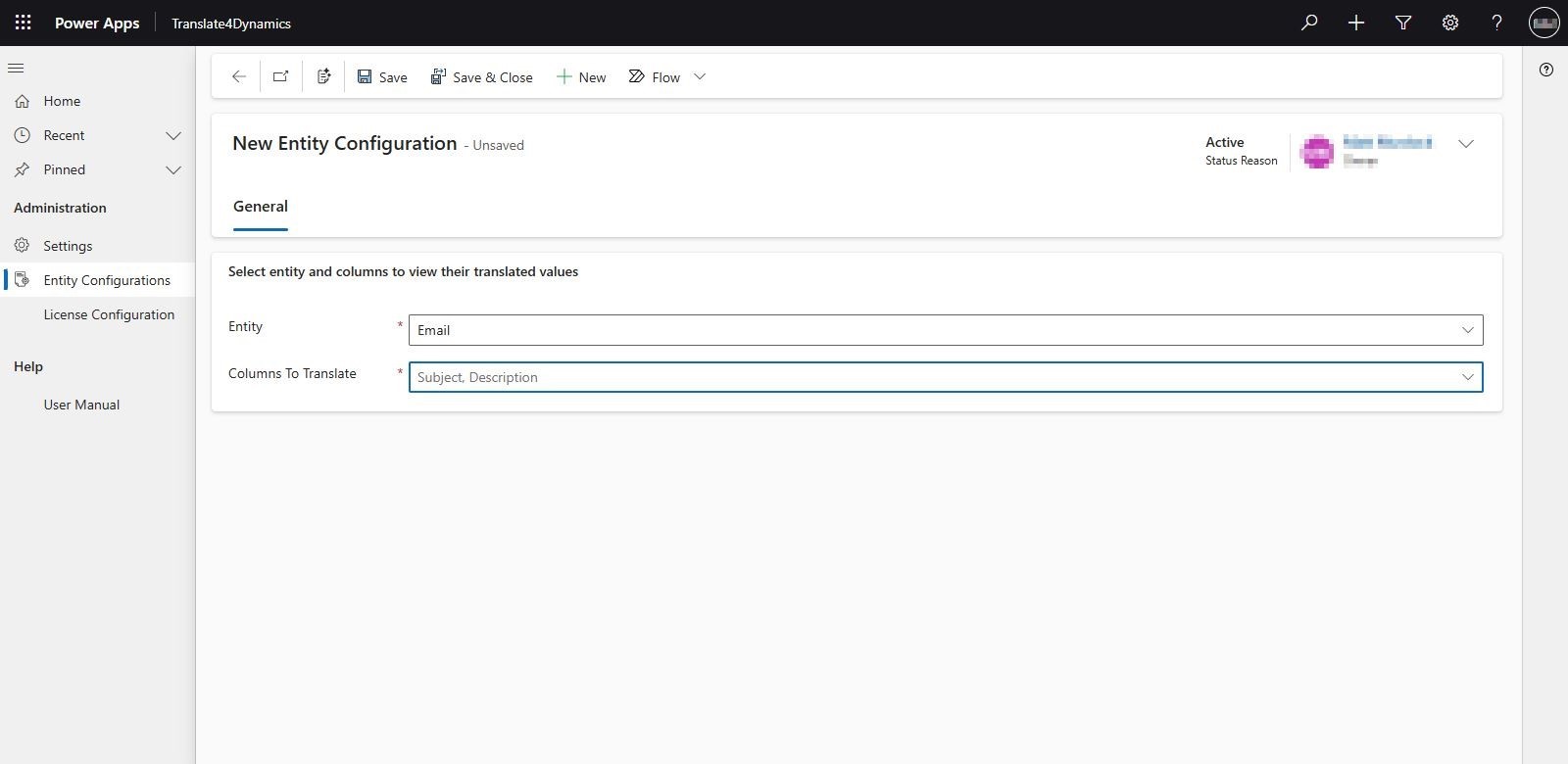This screenshot has height=764, width=1568.
Task: Click the Active status reason value
Action: 1225,142
